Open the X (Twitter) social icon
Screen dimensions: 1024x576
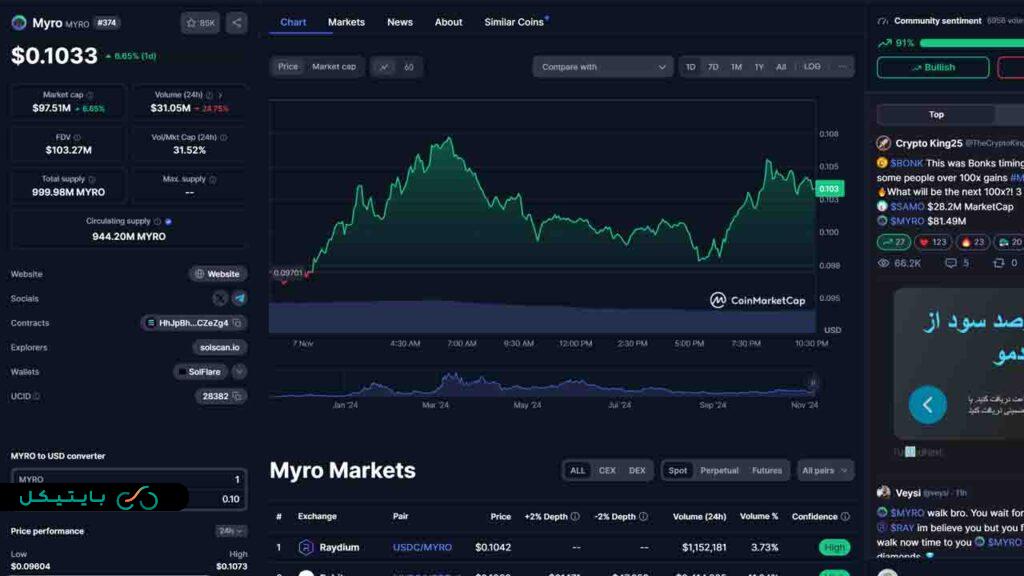click(x=220, y=298)
